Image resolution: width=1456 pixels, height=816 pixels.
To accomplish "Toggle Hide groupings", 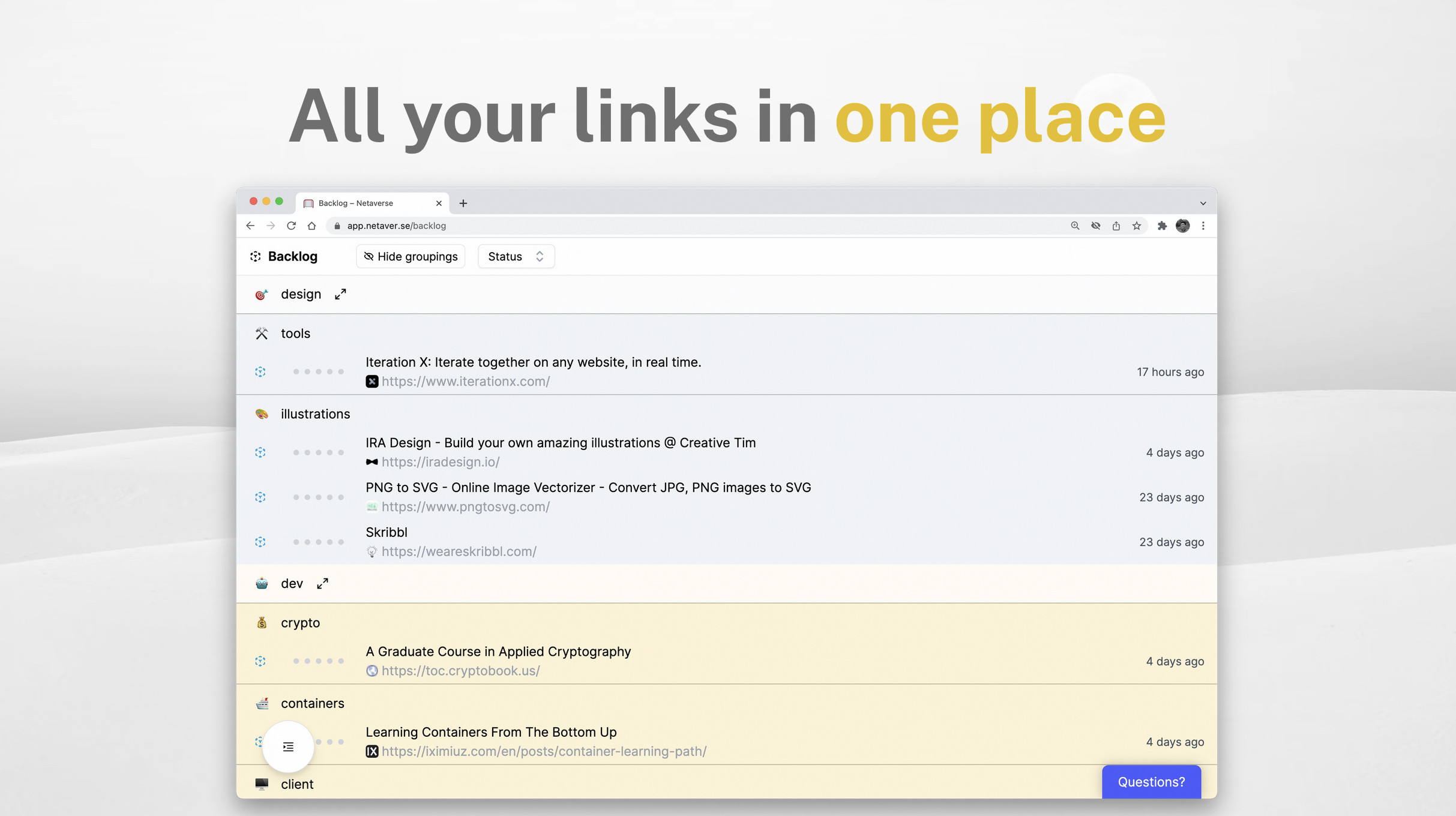I will coord(411,256).
